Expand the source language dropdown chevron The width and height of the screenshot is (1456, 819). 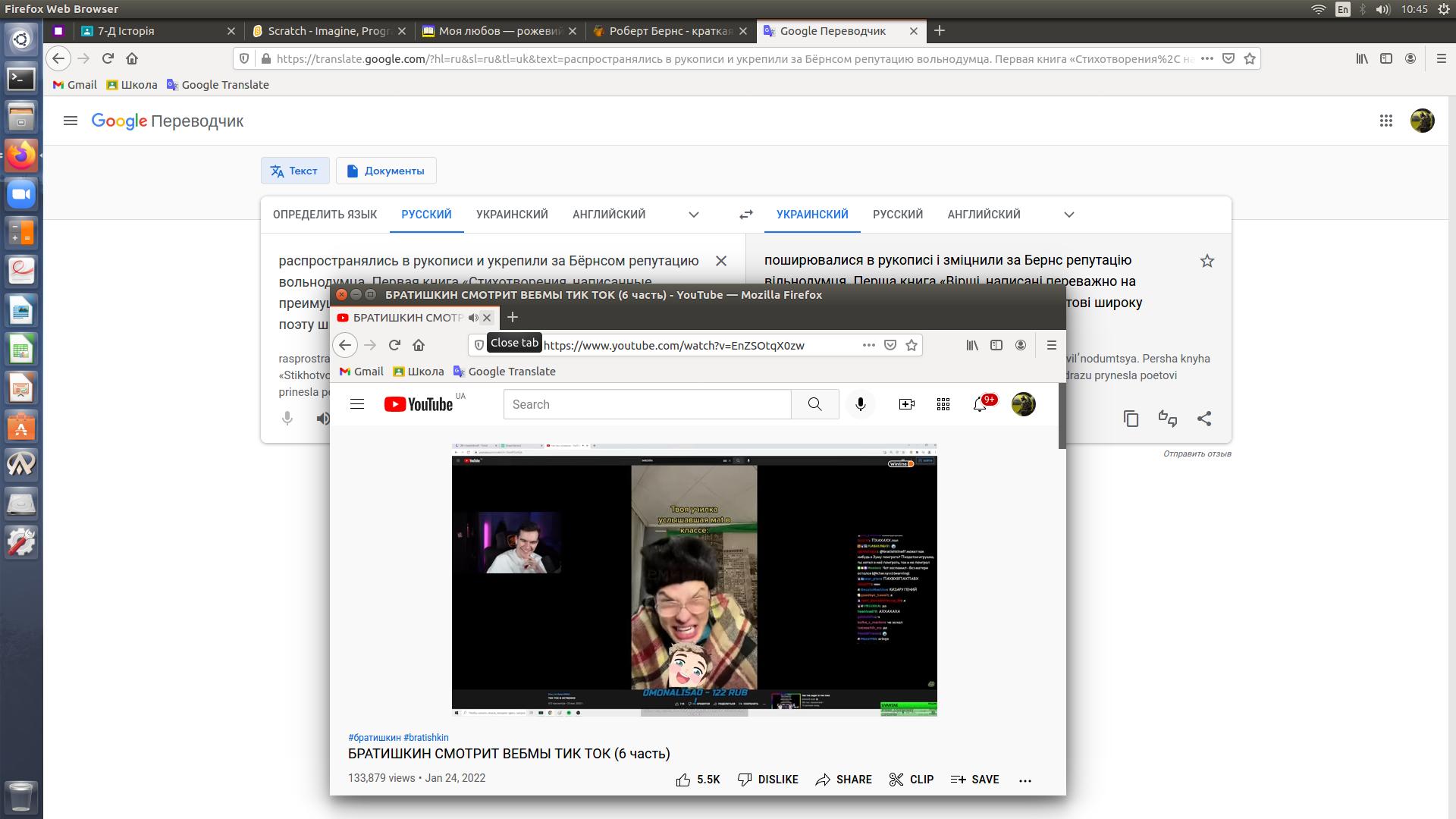693,215
